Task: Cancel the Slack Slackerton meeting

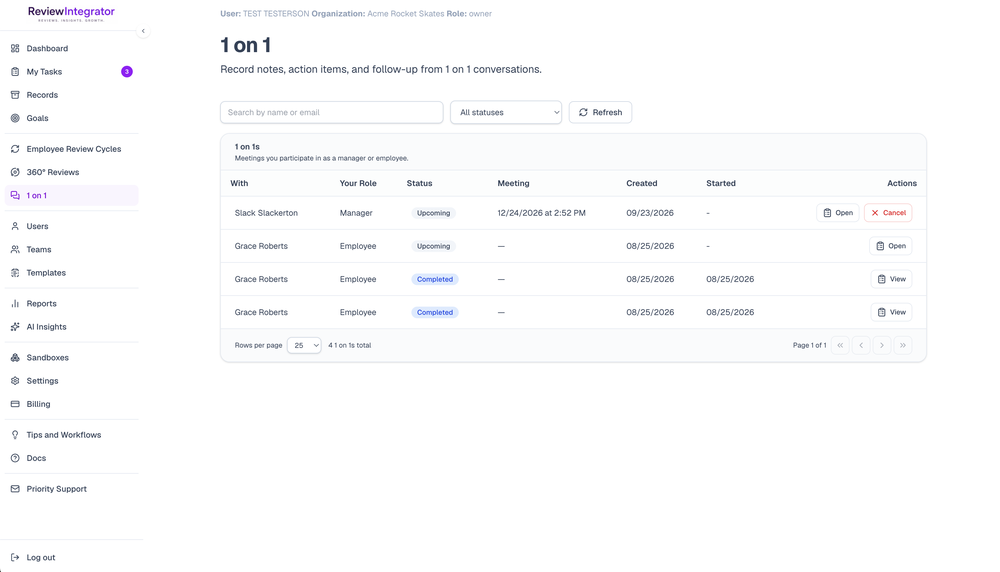Action: 888,213
